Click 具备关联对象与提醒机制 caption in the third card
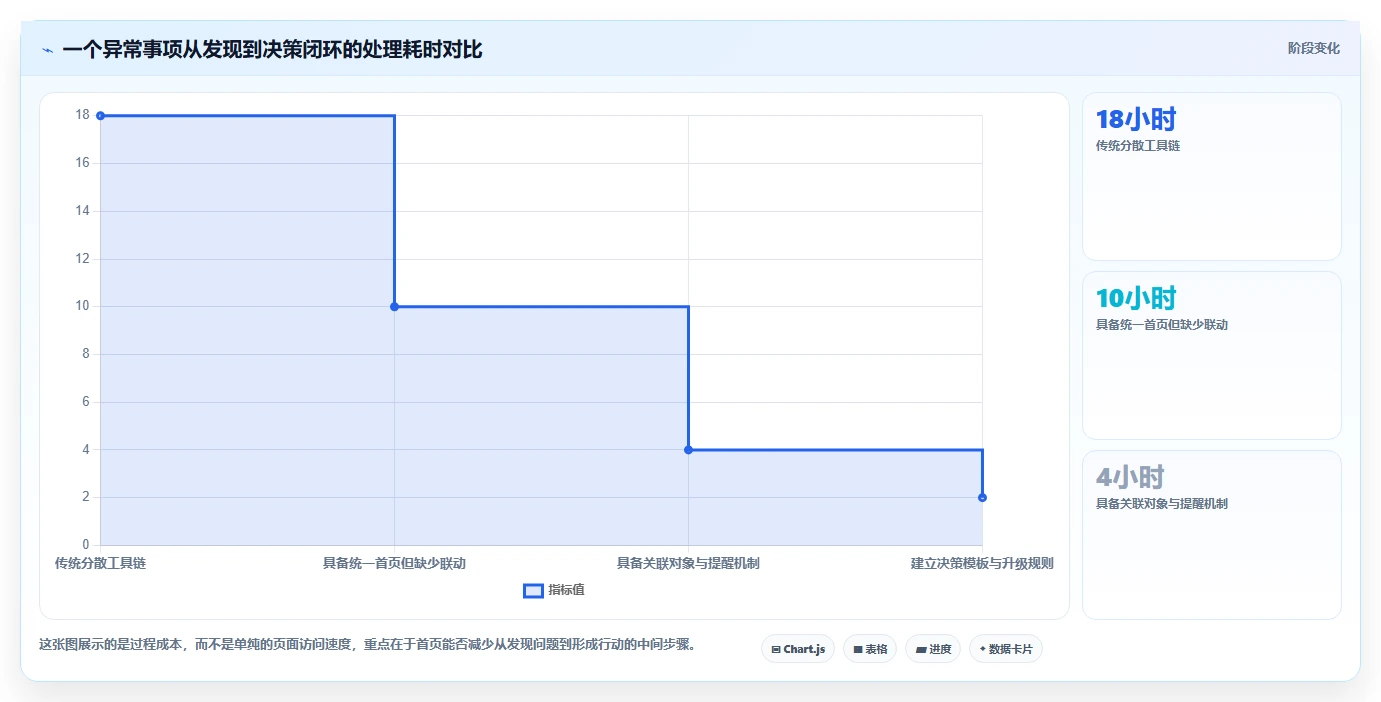 (1162, 504)
